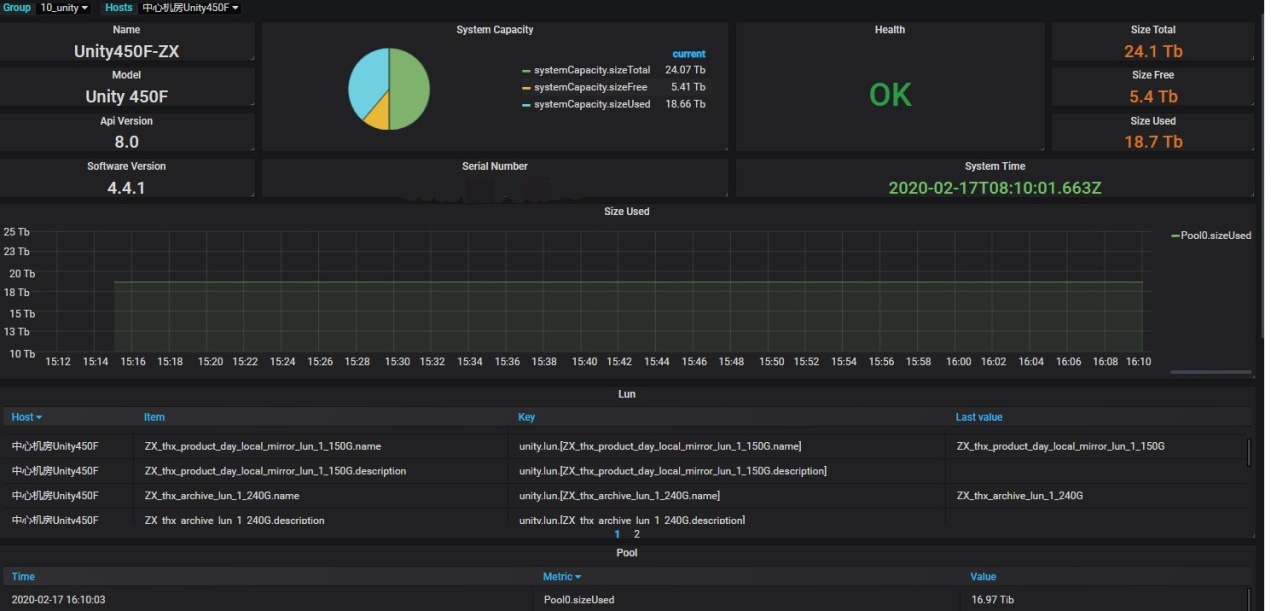
Task: Click item ZX_thx_archive_lun_1_240G.name in Lun table
Action: tap(222, 496)
